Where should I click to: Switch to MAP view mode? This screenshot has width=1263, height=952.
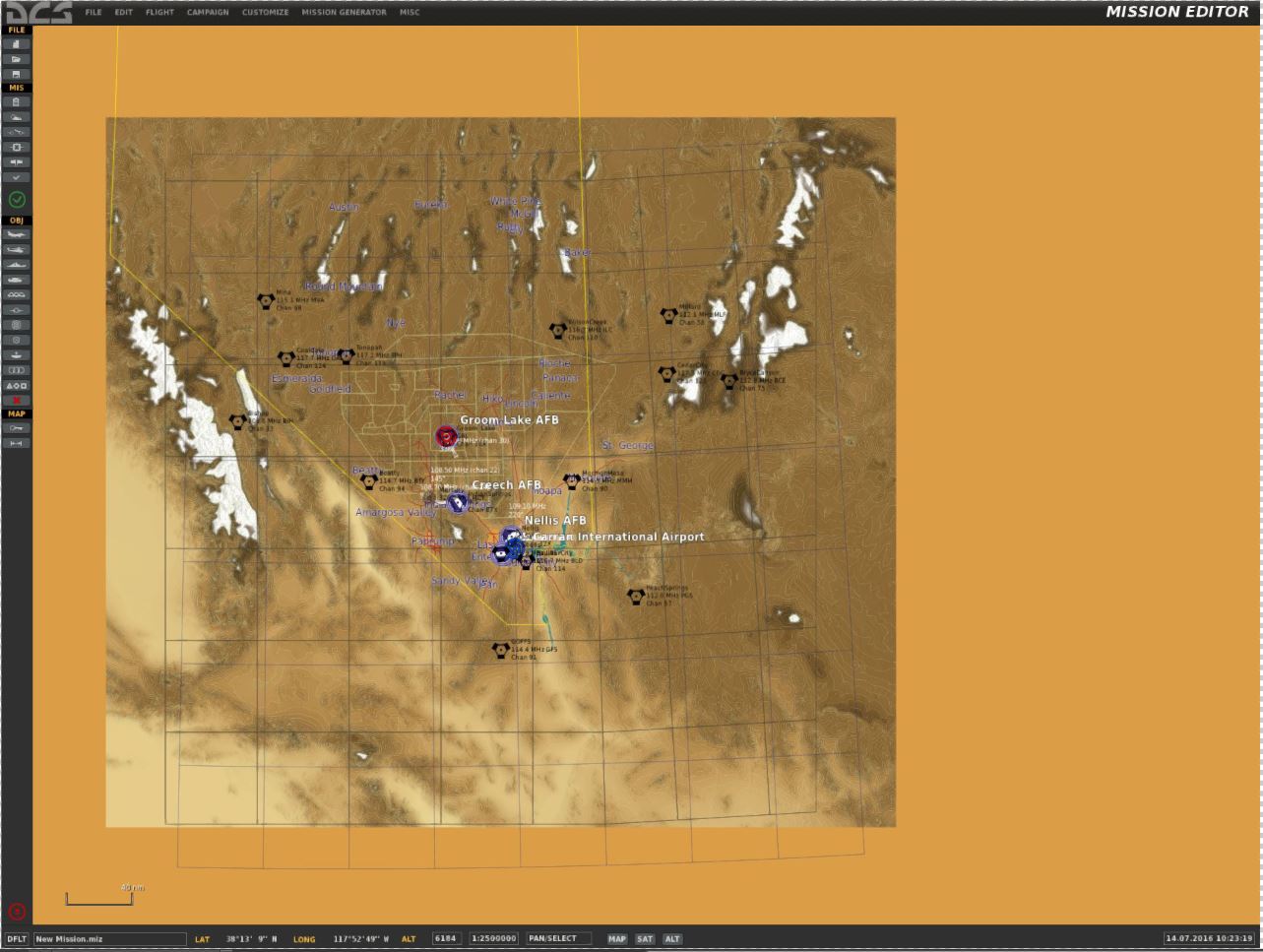[x=616, y=939]
